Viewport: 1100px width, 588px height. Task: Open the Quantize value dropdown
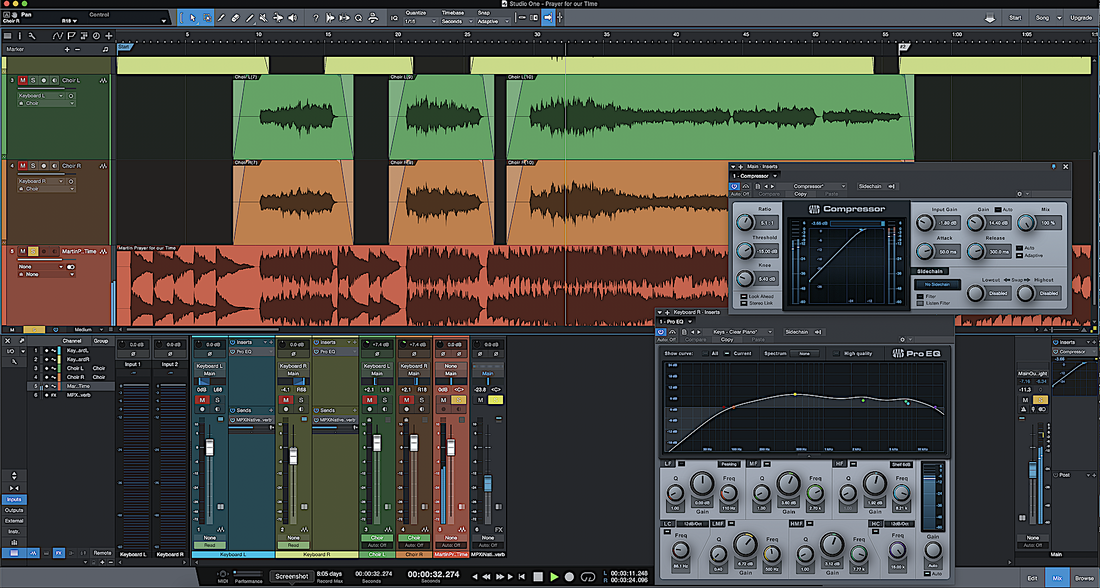click(420, 21)
